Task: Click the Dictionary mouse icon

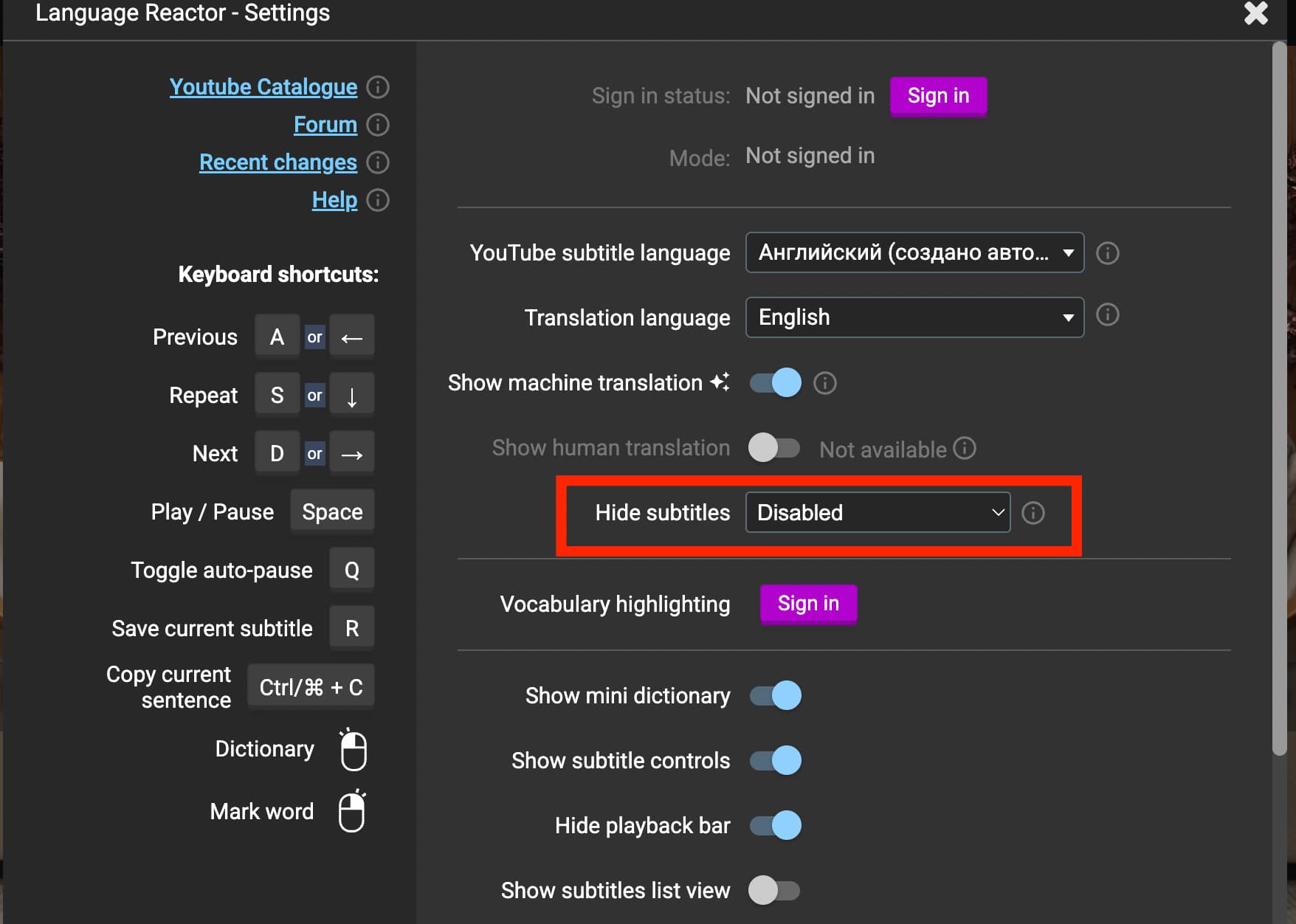Action: tap(353, 750)
